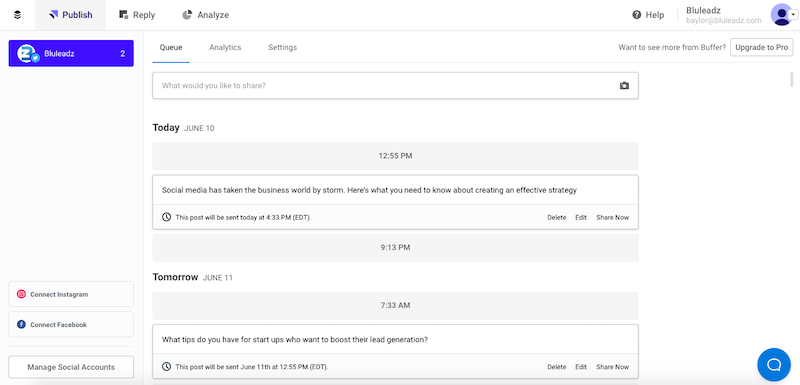Image resolution: width=800 pixels, height=385 pixels.
Task: Click the camera icon in the share box
Action: click(x=624, y=86)
